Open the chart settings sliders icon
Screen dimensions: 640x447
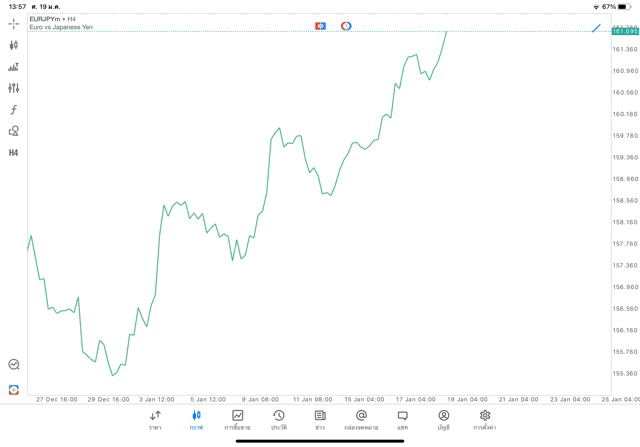14,88
